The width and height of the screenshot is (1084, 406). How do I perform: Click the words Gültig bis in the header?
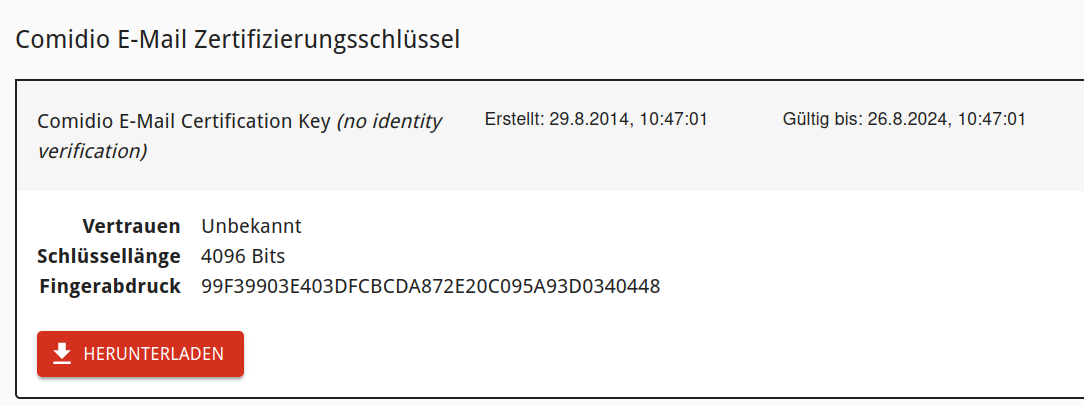(x=819, y=120)
